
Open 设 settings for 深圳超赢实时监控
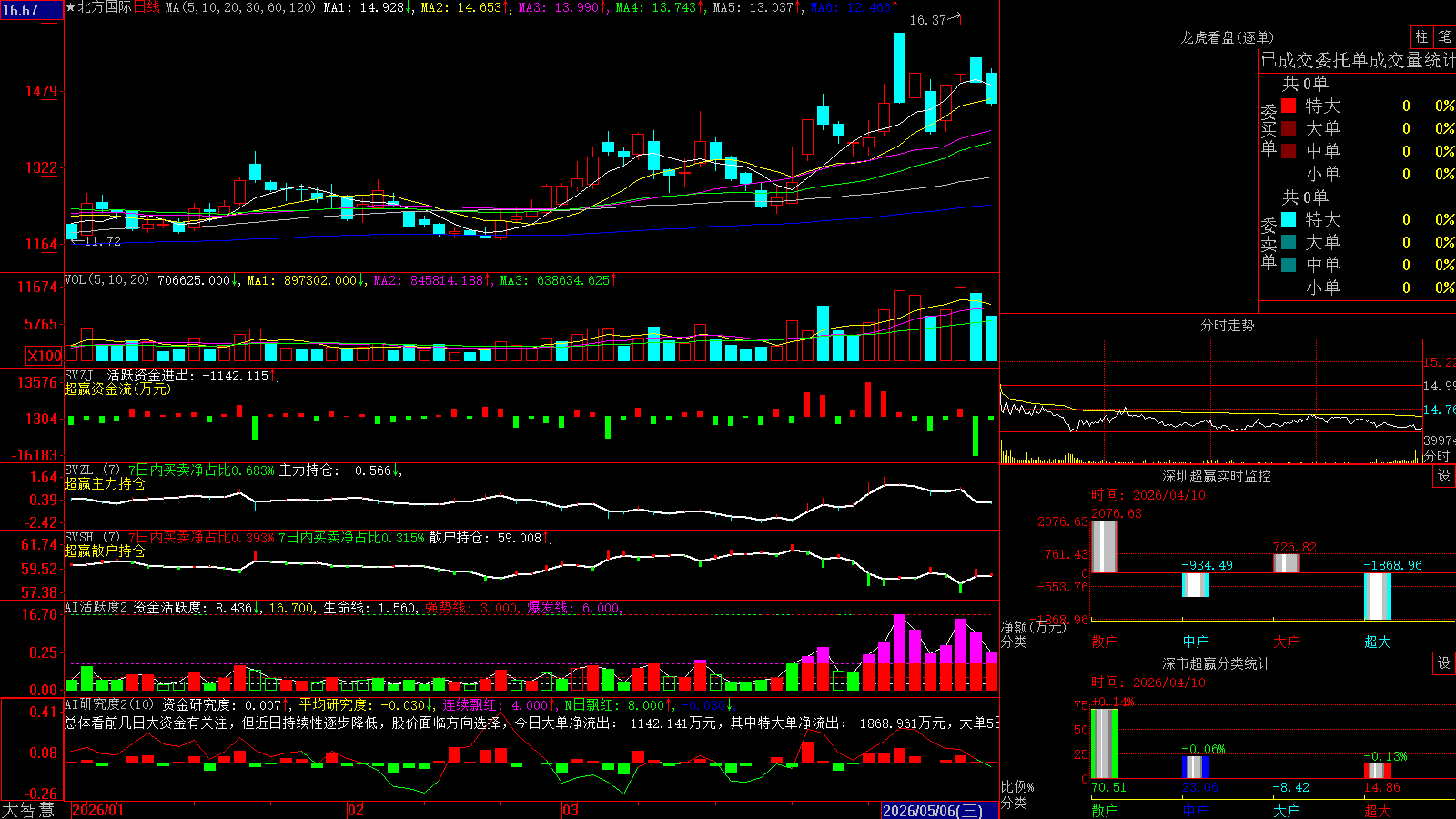[1444, 476]
